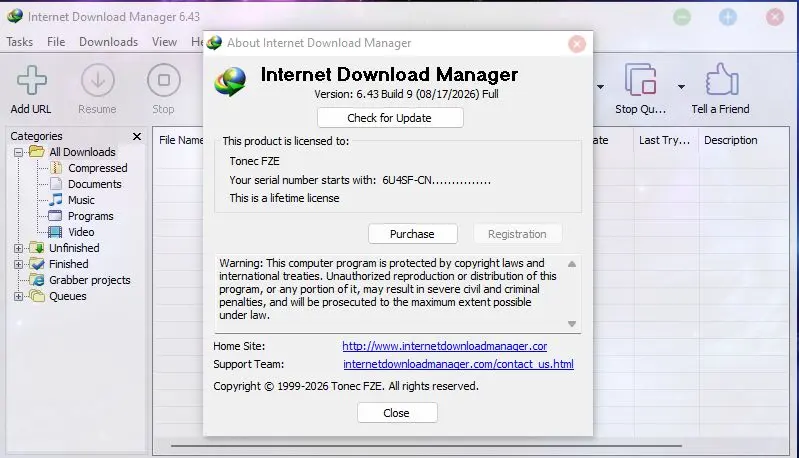The image size is (799, 458).
Task: Expand the Queues tree node
Action: point(18,296)
